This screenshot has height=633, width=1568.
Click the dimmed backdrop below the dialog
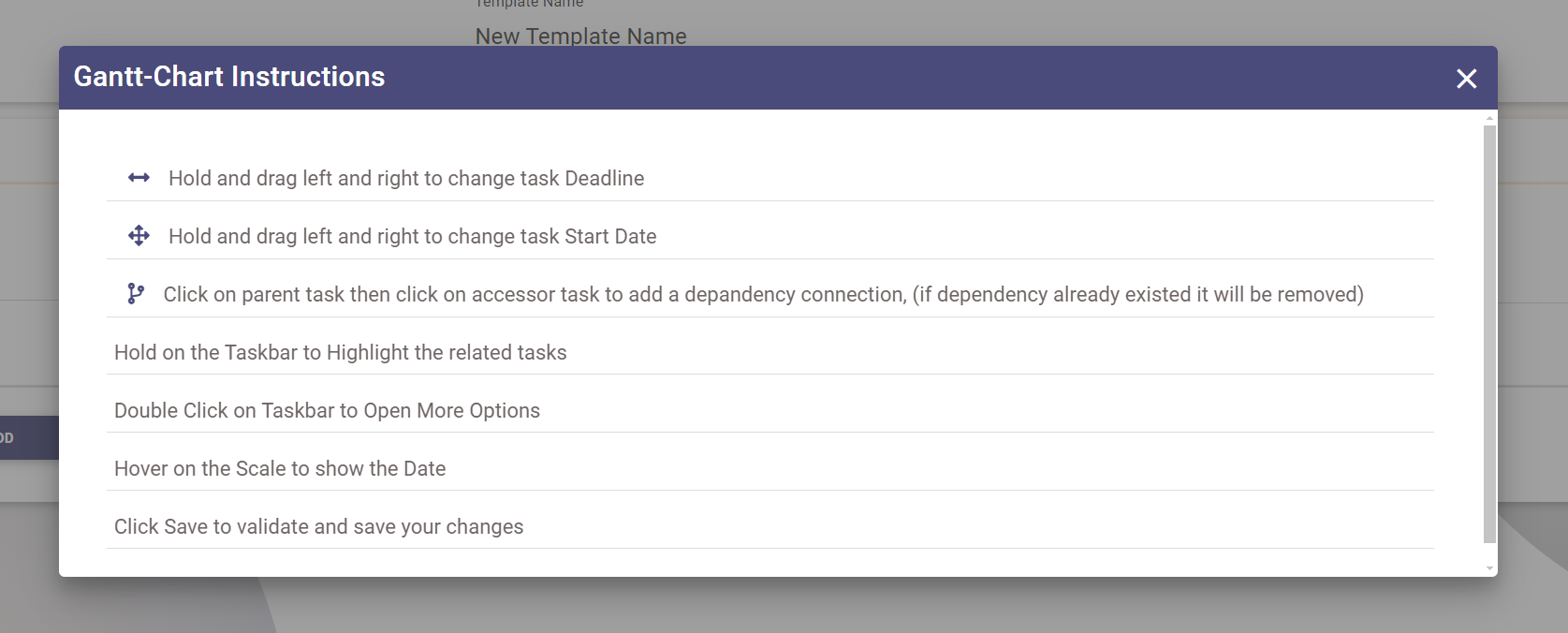point(749,607)
